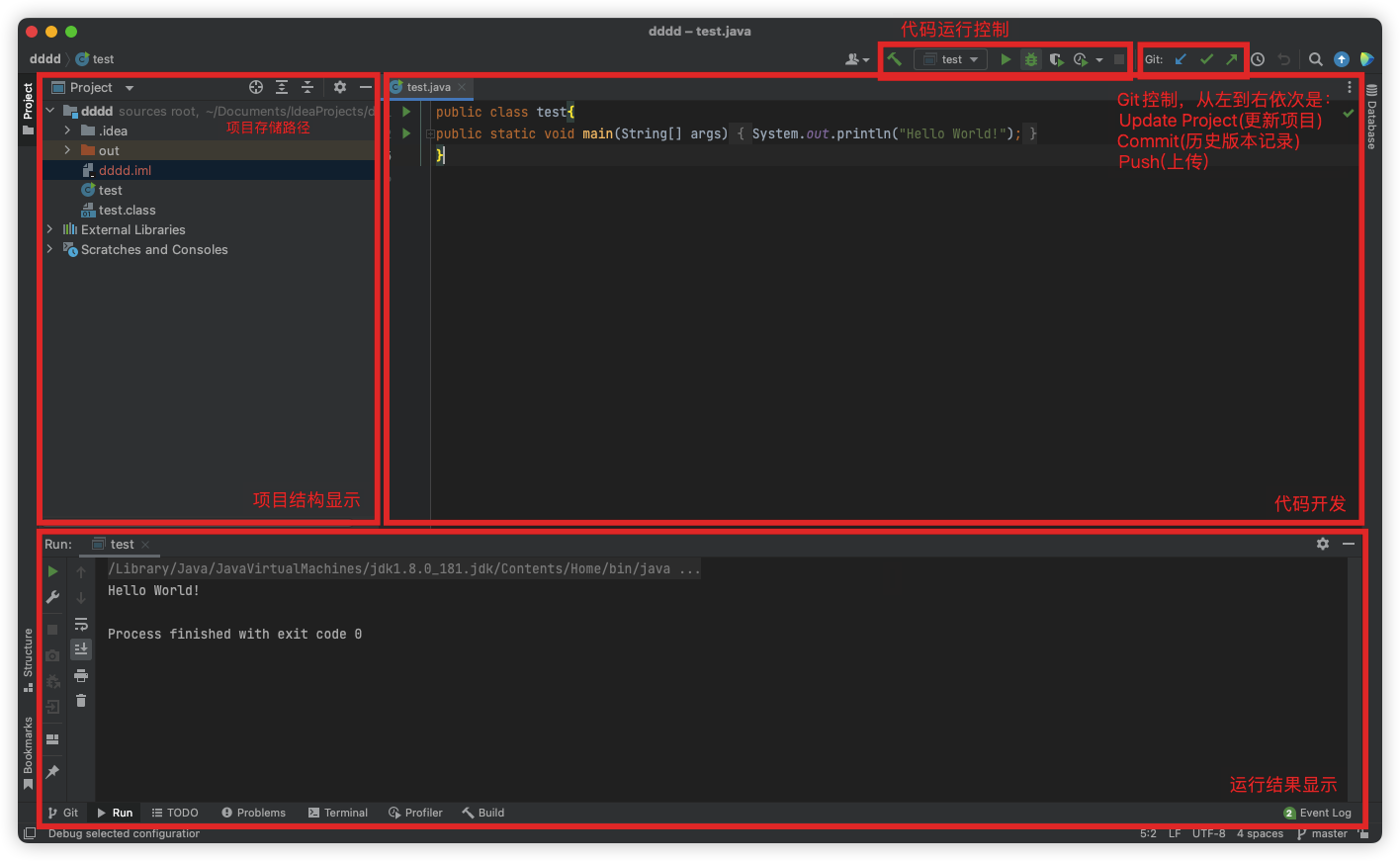Click green inspection checkmark in editor corner
The height and width of the screenshot is (861, 1400).
(x=1349, y=114)
